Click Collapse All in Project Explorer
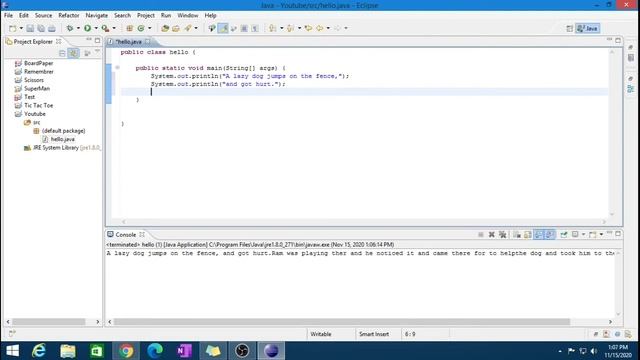The image size is (640, 360). tap(62, 53)
